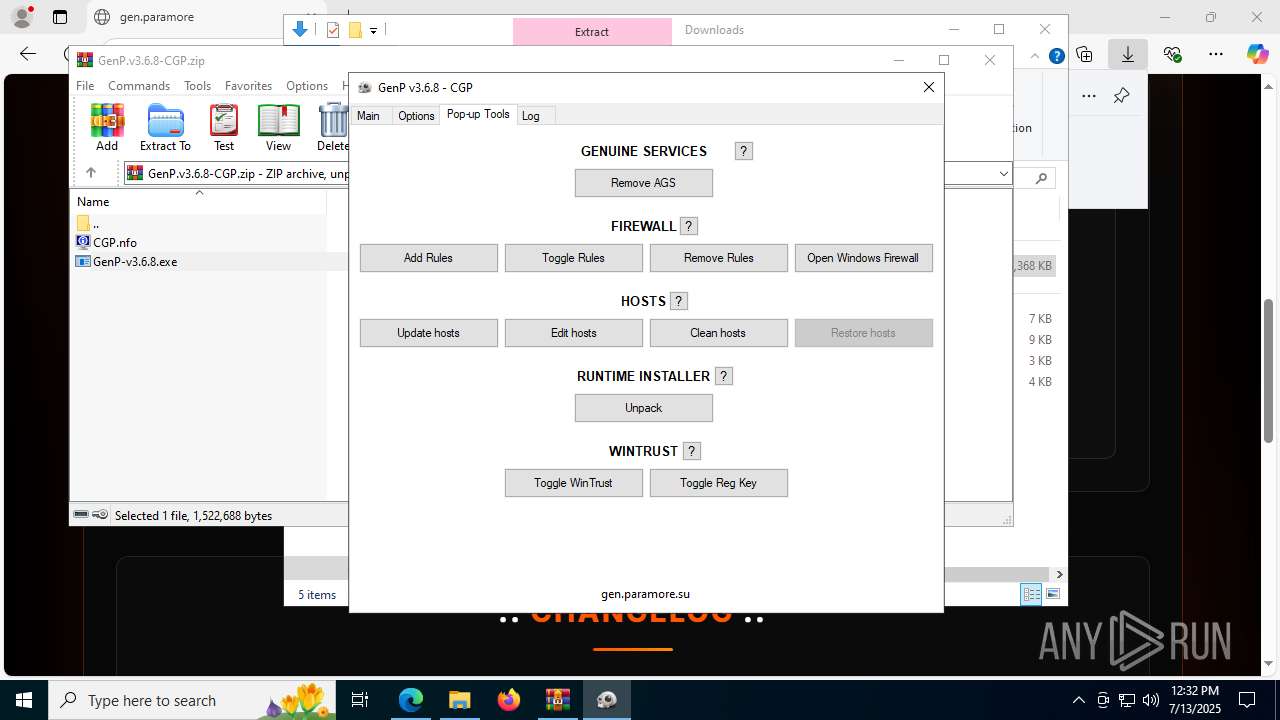Show hidden system tray icons

pyautogui.click(x=1078, y=700)
